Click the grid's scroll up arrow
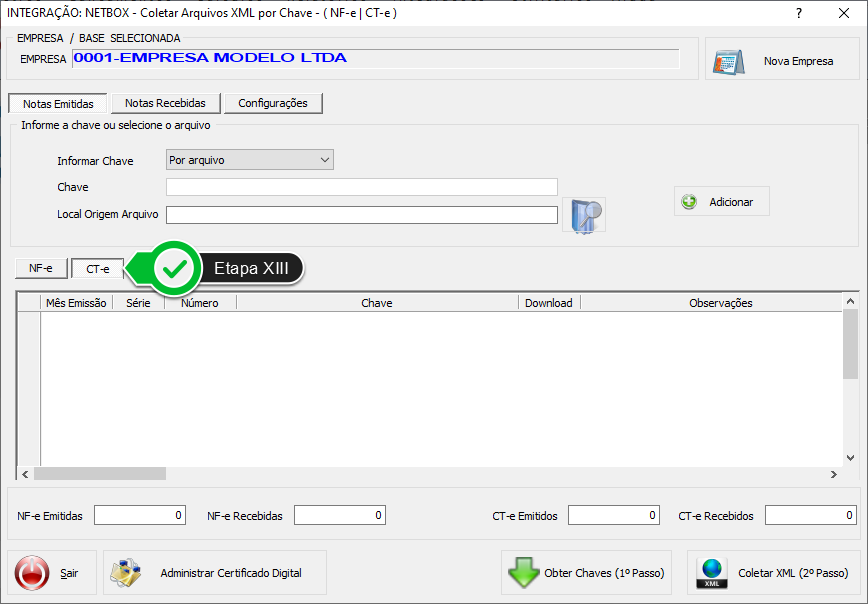868x604 pixels. click(850, 301)
